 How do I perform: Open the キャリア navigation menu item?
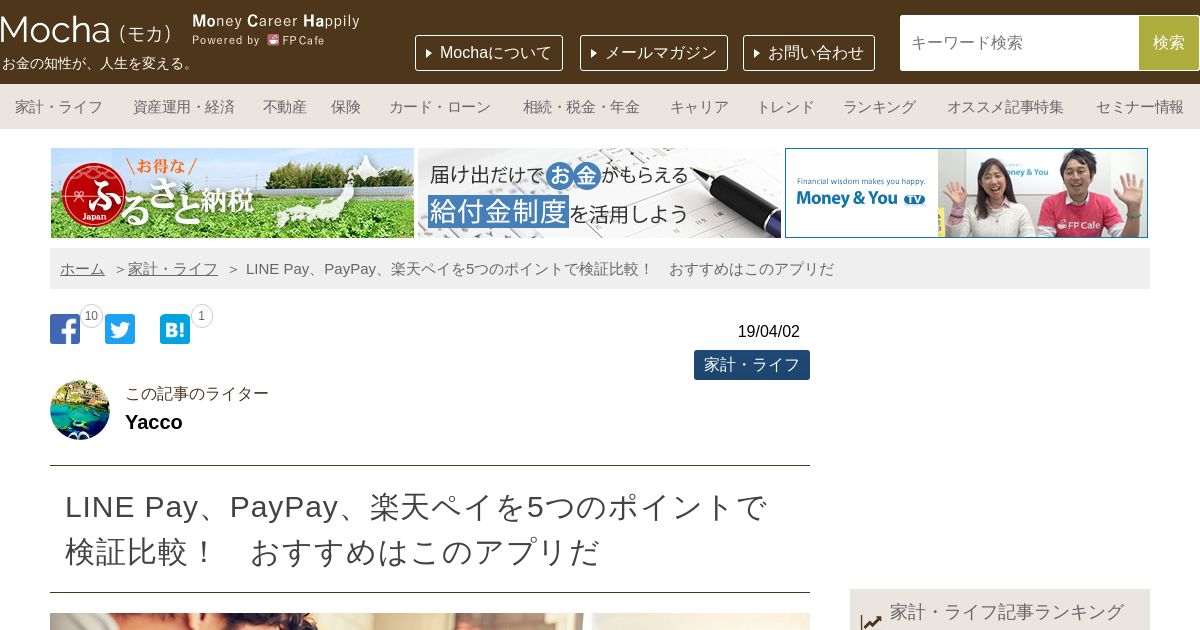click(699, 107)
